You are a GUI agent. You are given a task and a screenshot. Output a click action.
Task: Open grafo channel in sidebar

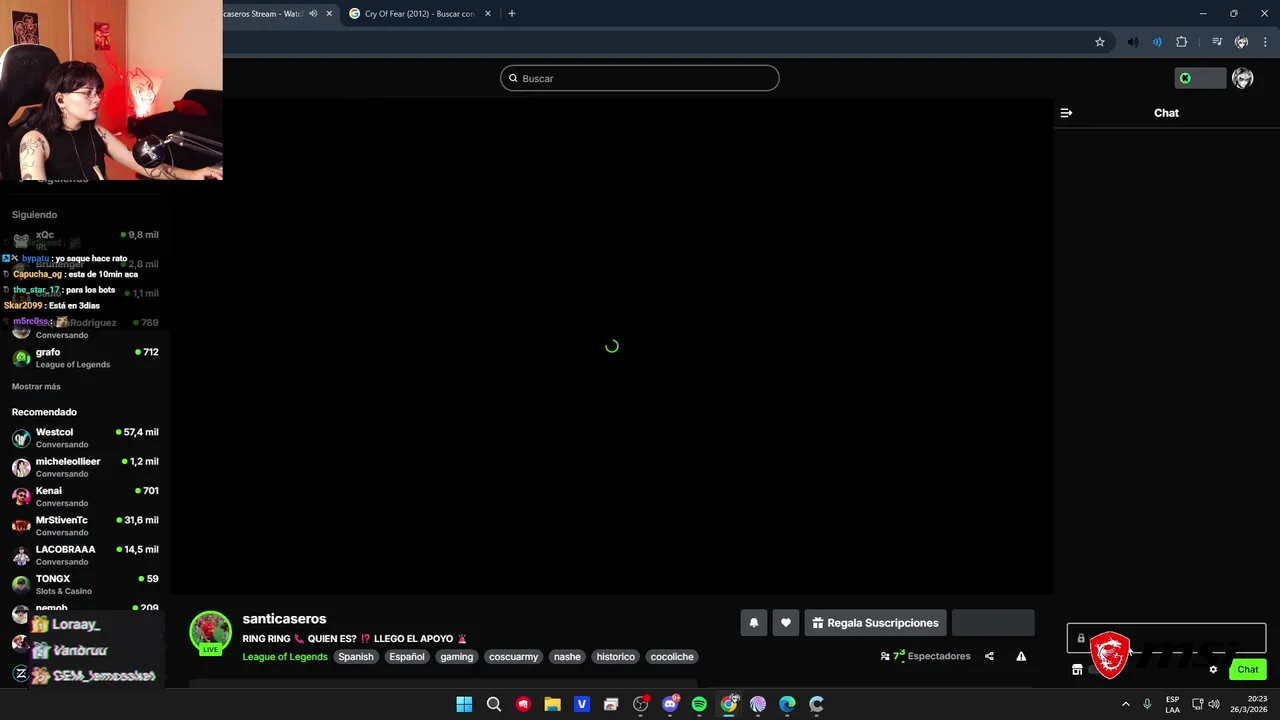click(x=85, y=358)
